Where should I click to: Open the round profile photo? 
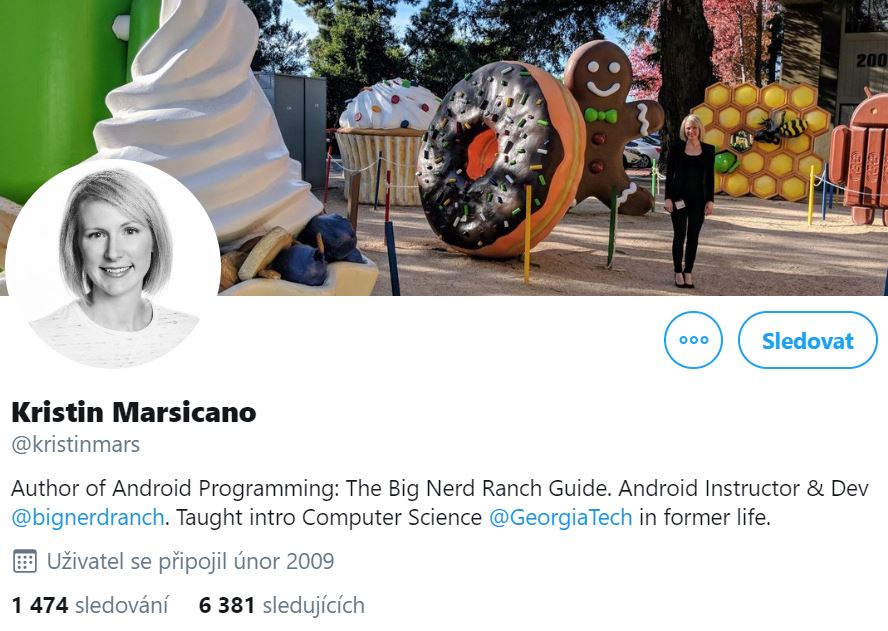(x=113, y=266)
